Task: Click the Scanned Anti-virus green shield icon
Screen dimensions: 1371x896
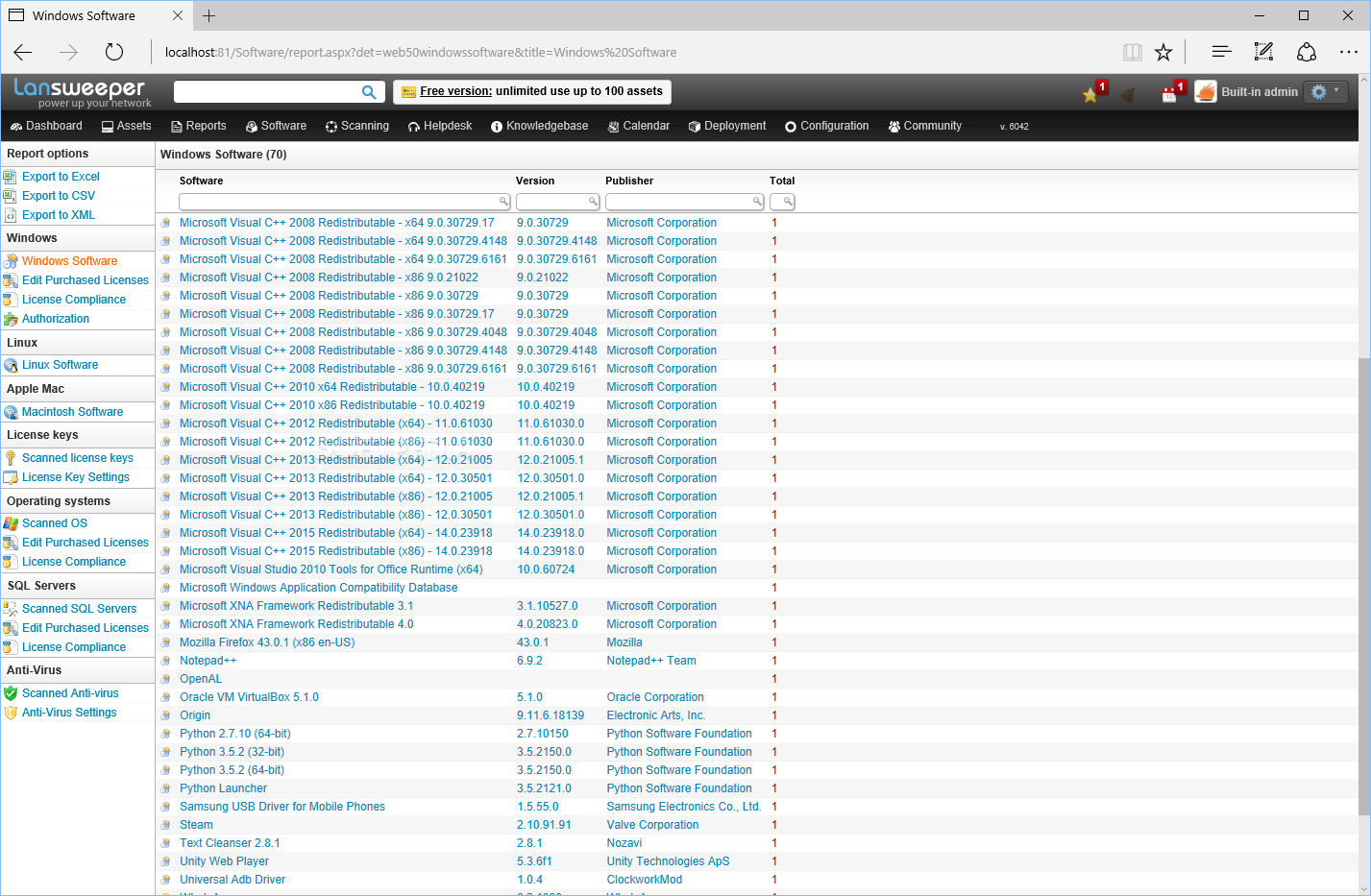Action: (11, 693)
